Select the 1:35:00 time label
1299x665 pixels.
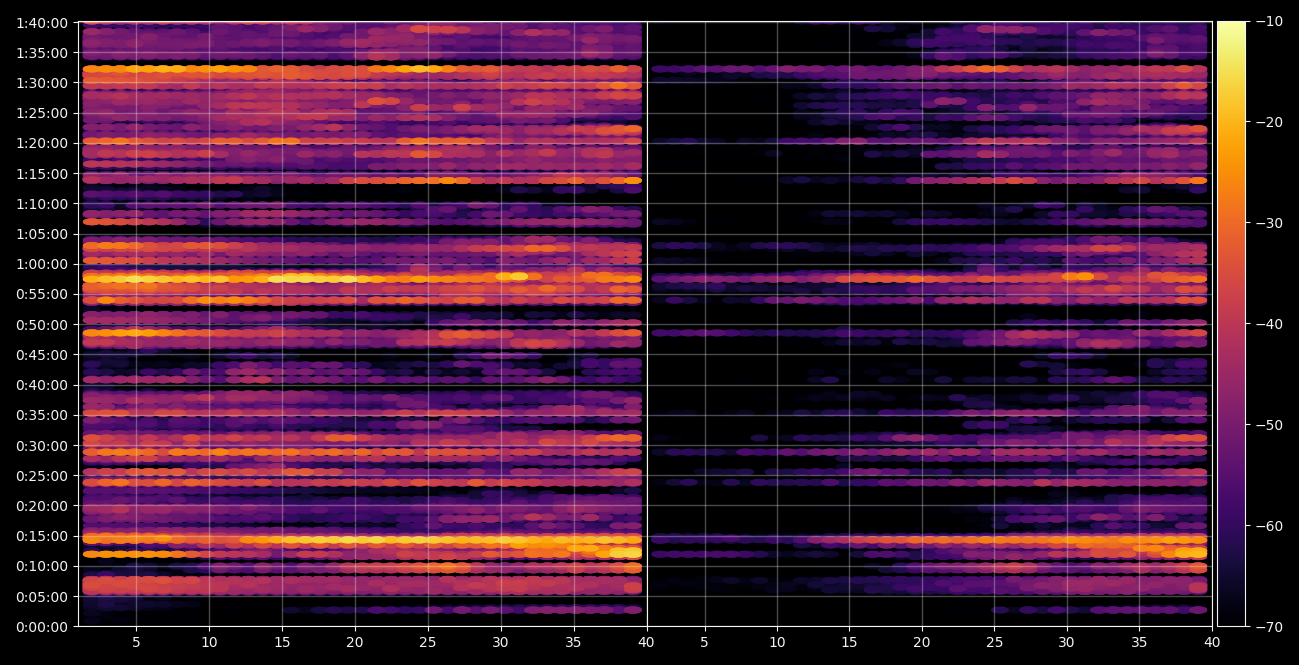(41, 53)
